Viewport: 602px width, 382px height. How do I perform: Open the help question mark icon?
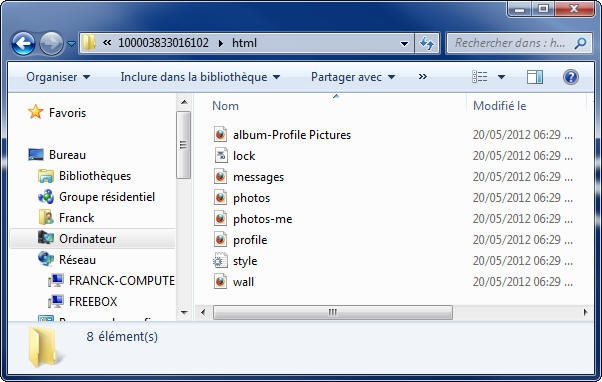pyautogui.click(x=571, y=77)
